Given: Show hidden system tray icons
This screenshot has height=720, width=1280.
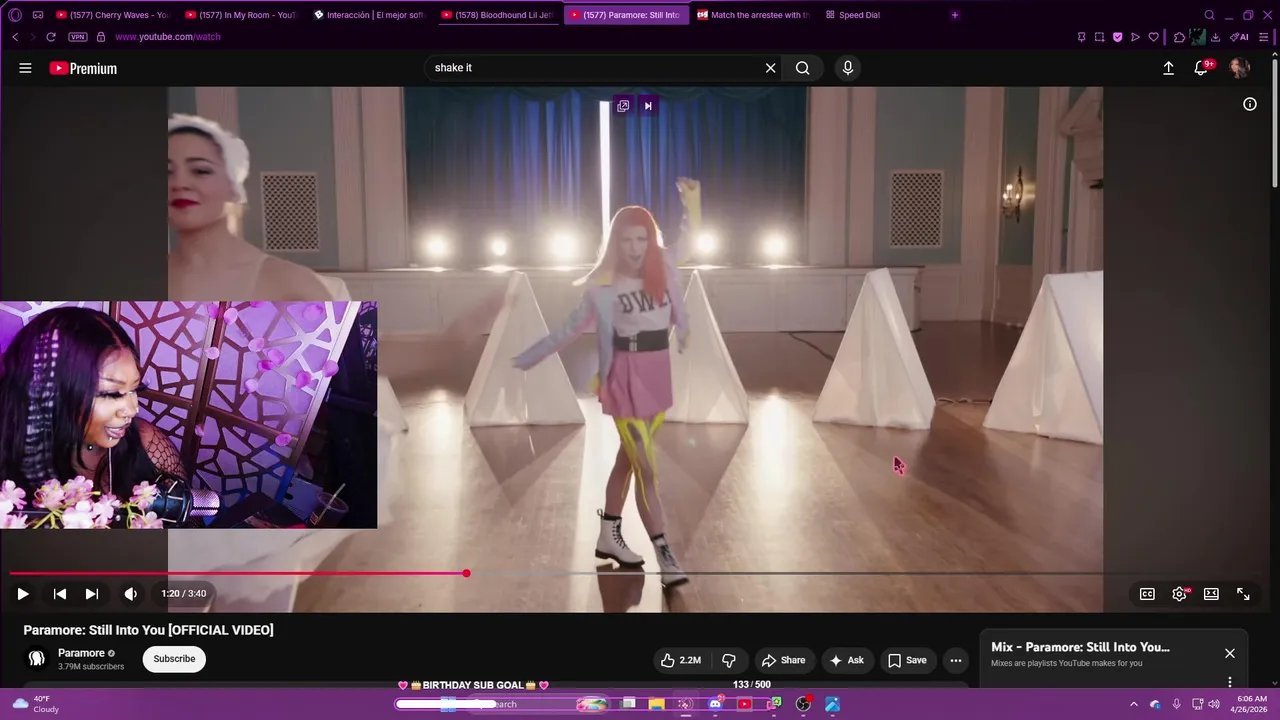Looking at the screenshot, I should pos(1133,704).
